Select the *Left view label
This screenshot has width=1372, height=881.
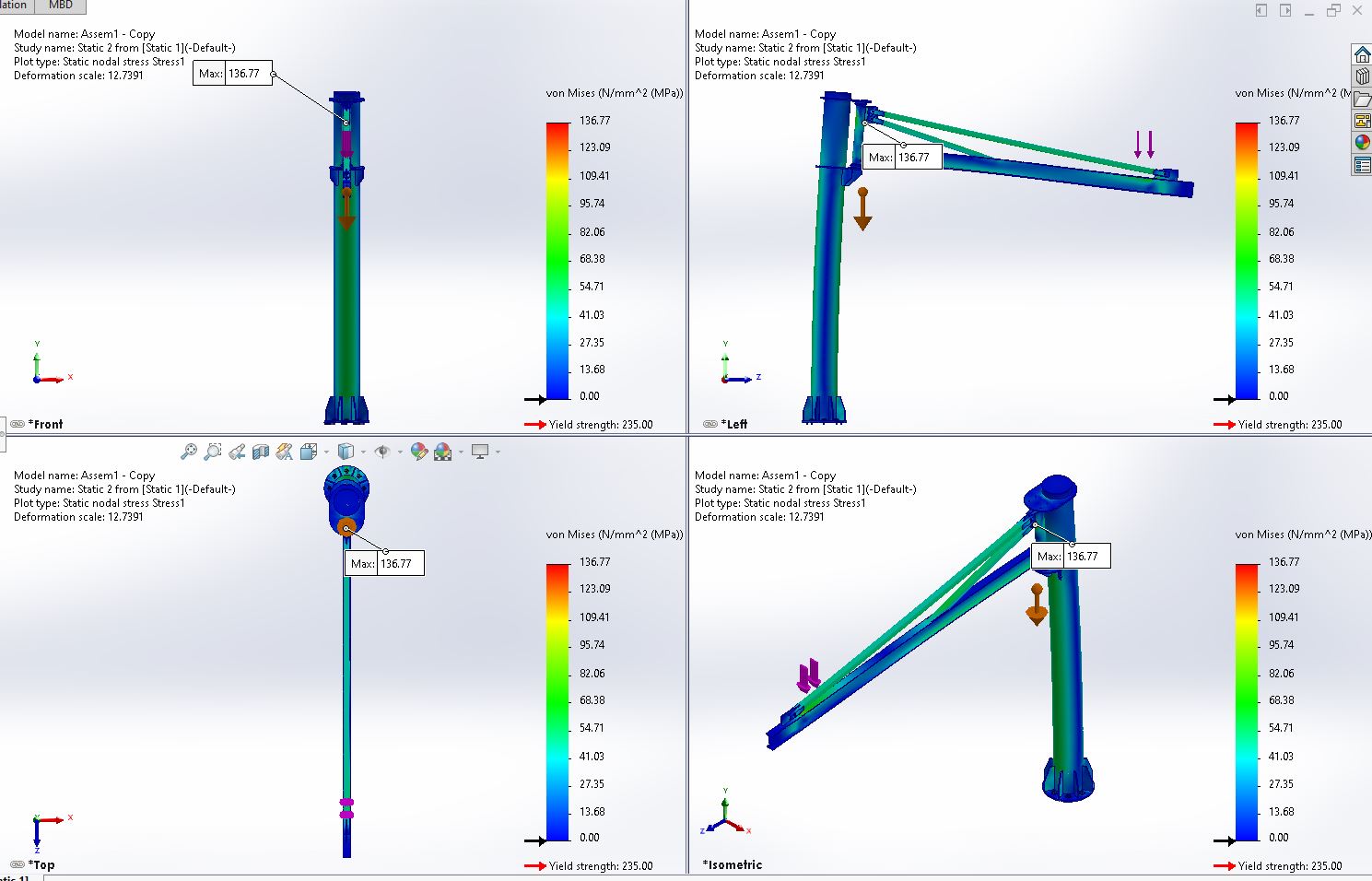point(734,424)
